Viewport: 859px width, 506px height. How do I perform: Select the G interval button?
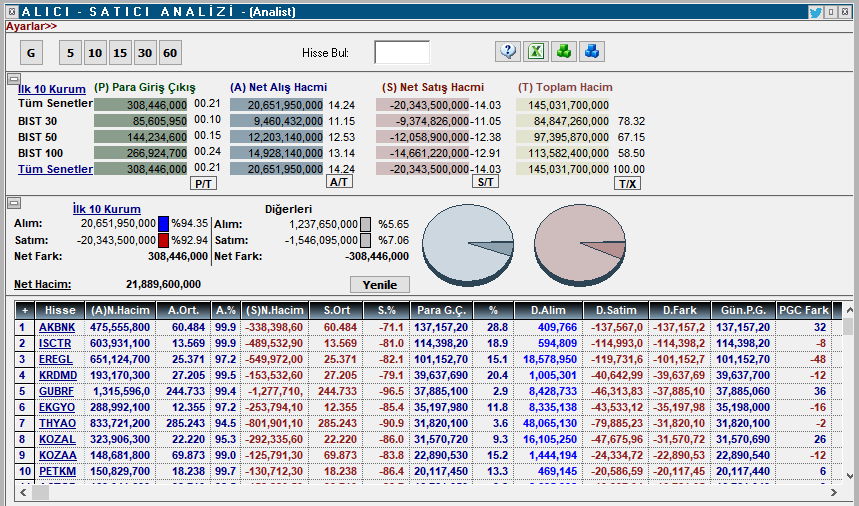click(31, 53)
